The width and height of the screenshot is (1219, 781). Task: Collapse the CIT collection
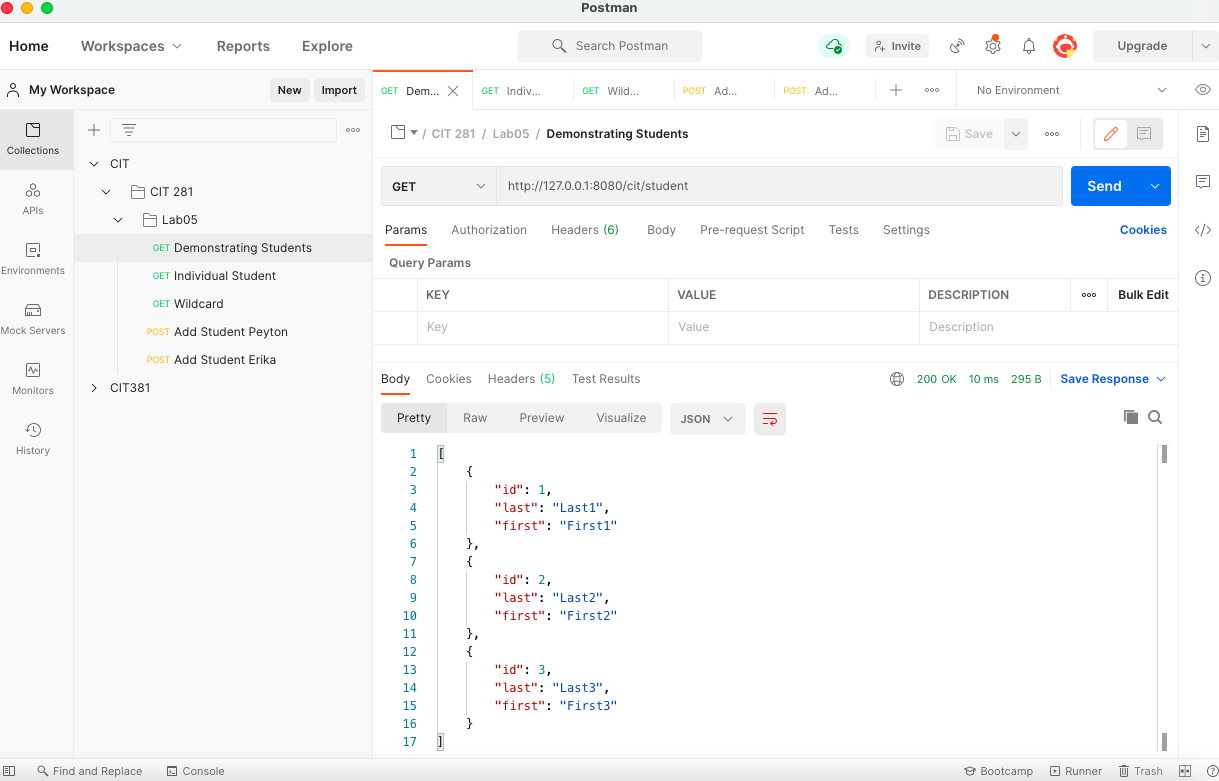tap(94, 163)
